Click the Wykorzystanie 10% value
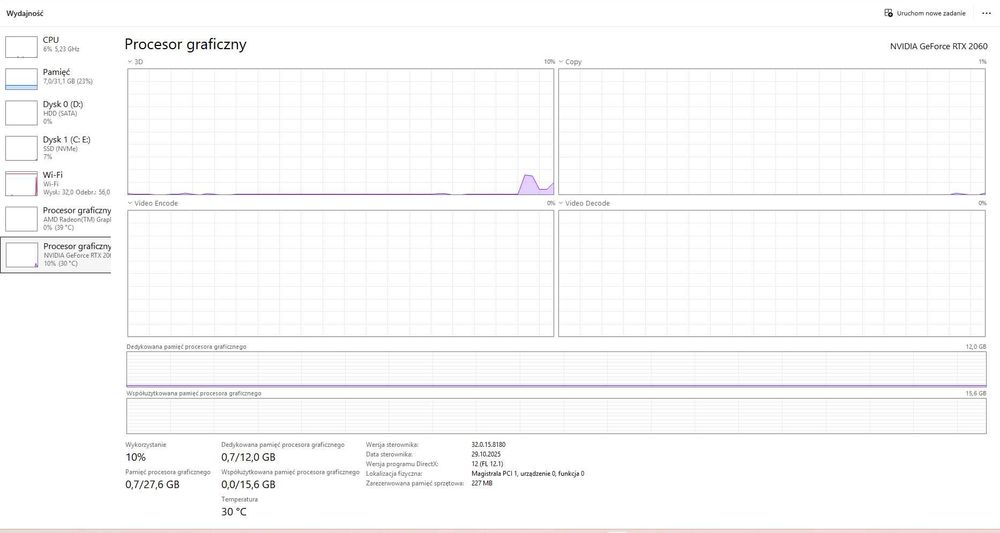This screenshot has width=1000, height=533. (x=136, y=457)
